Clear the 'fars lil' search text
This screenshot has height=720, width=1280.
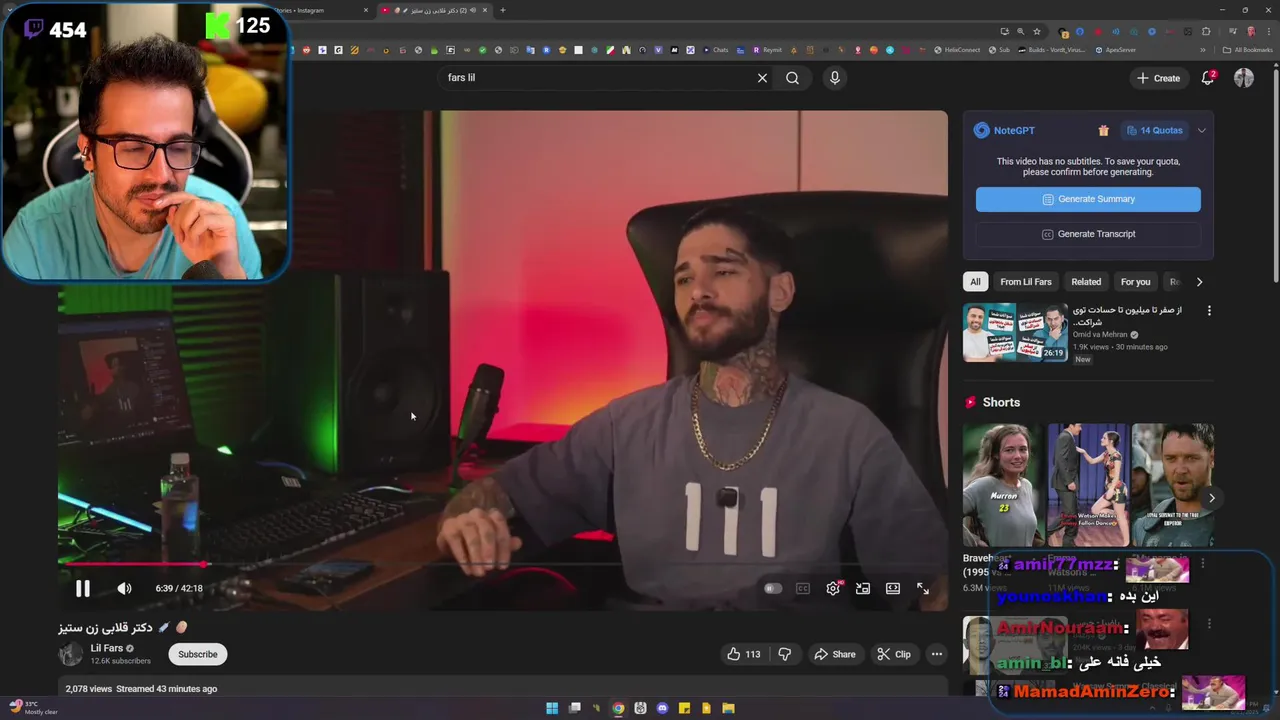click(762, 78)
